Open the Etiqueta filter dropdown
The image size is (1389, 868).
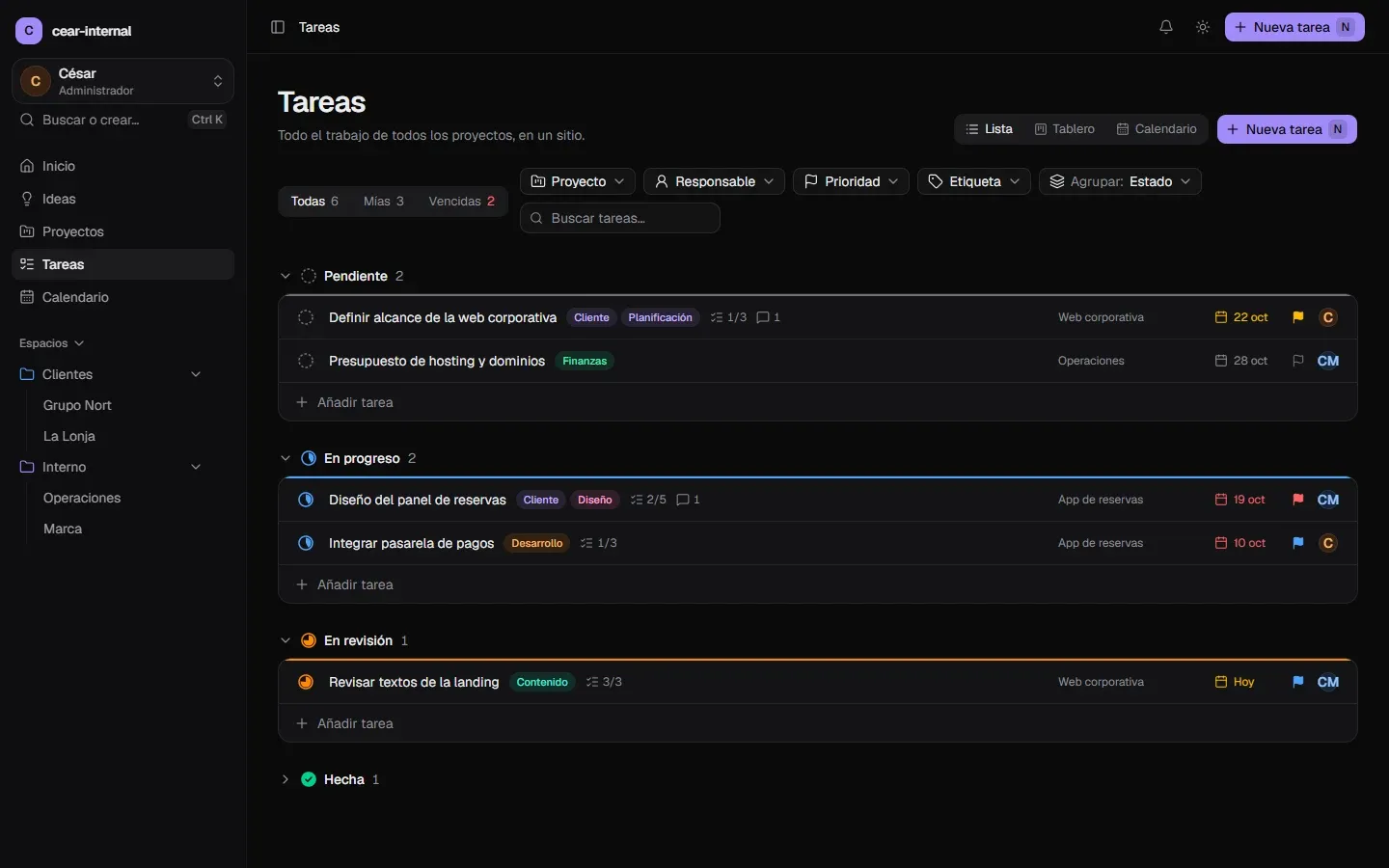[x=974, y=181]
